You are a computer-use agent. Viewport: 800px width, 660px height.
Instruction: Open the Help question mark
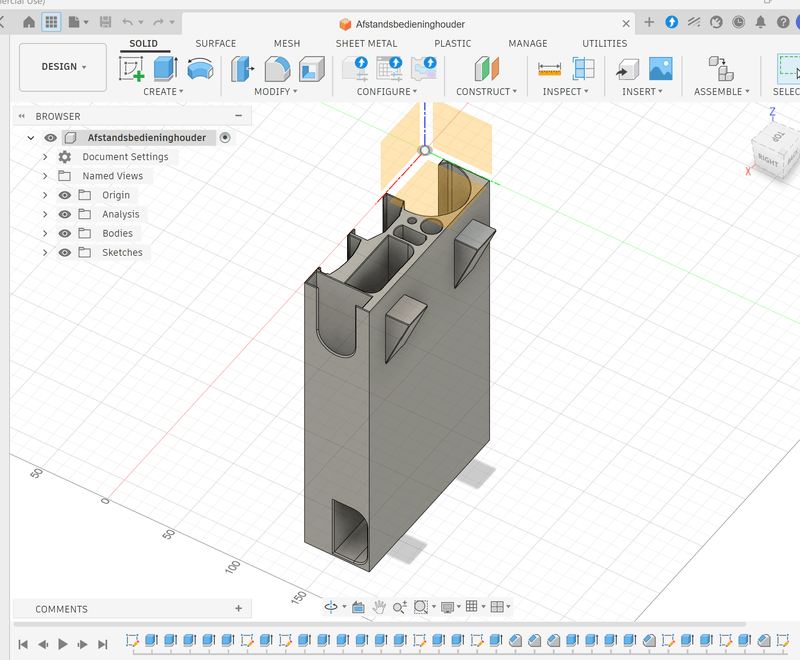pyautogui.click(x=783, y=22)
